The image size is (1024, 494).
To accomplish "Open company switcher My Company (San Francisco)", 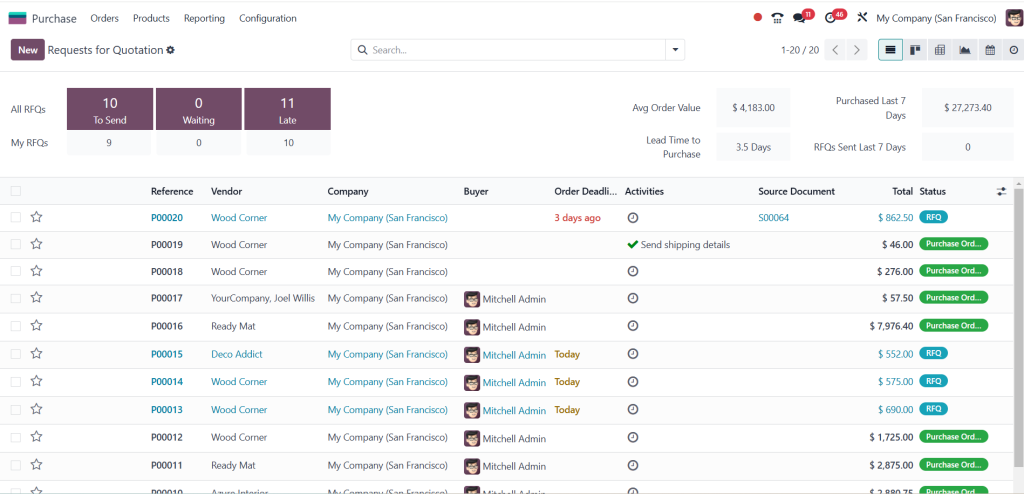I will pos(936,18).
